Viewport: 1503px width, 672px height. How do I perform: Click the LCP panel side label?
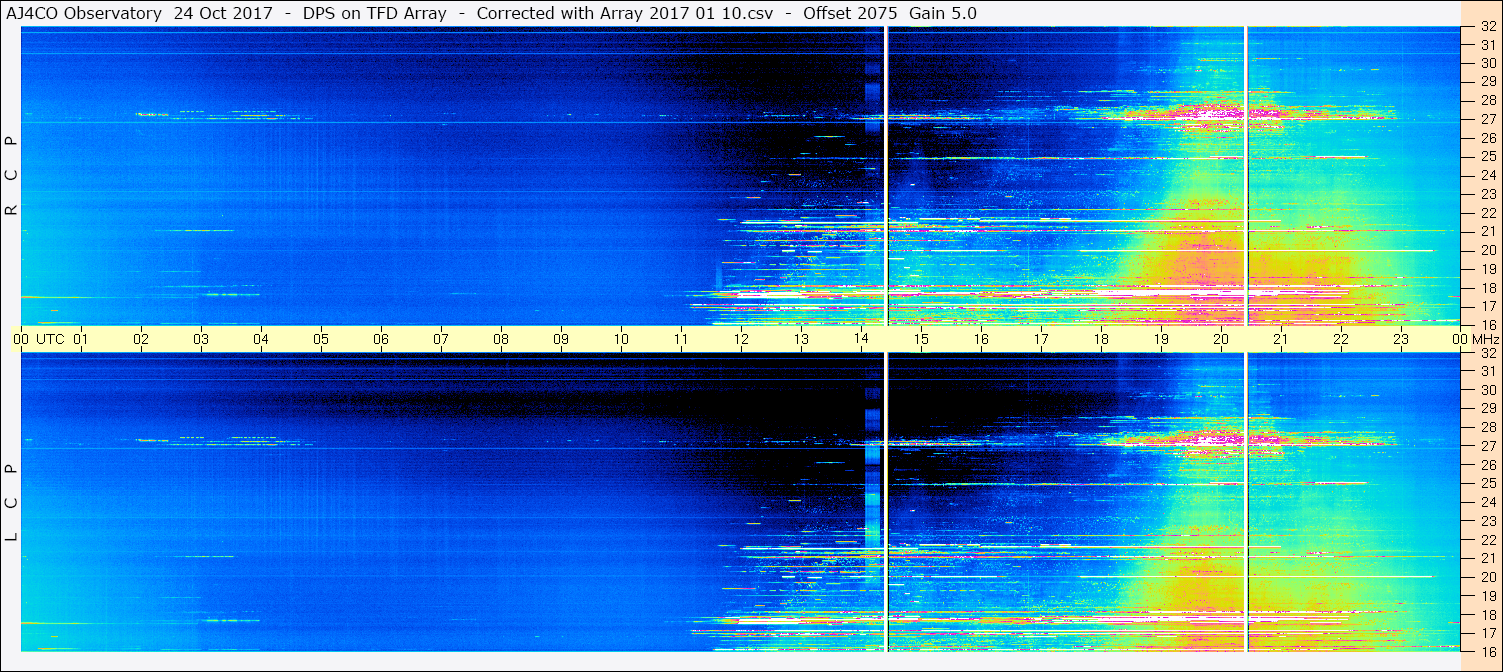11,502
